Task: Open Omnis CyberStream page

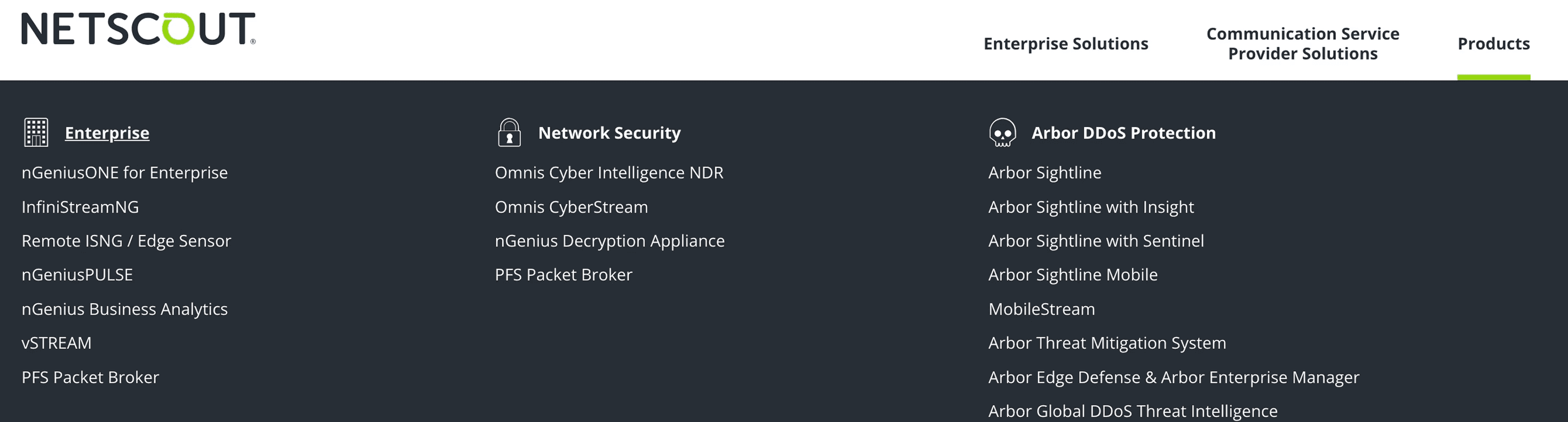Action: pyautogui.click(x=572, y=207)
